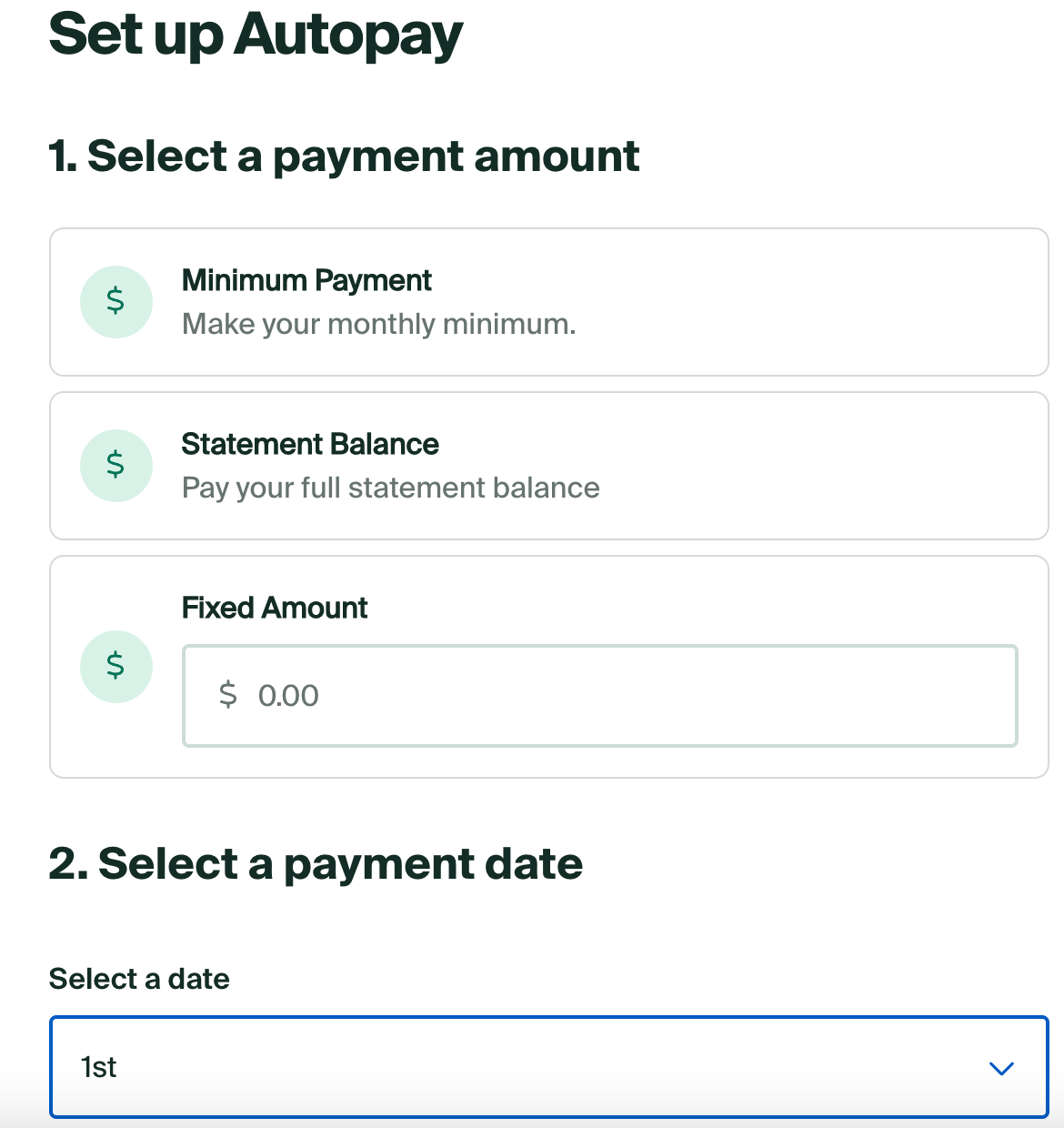Viewport: 1064px width, 1128px height.
Task: Click the 'Set up Autopay' heading
Action: pyautogui.click(x=256, y=35)
